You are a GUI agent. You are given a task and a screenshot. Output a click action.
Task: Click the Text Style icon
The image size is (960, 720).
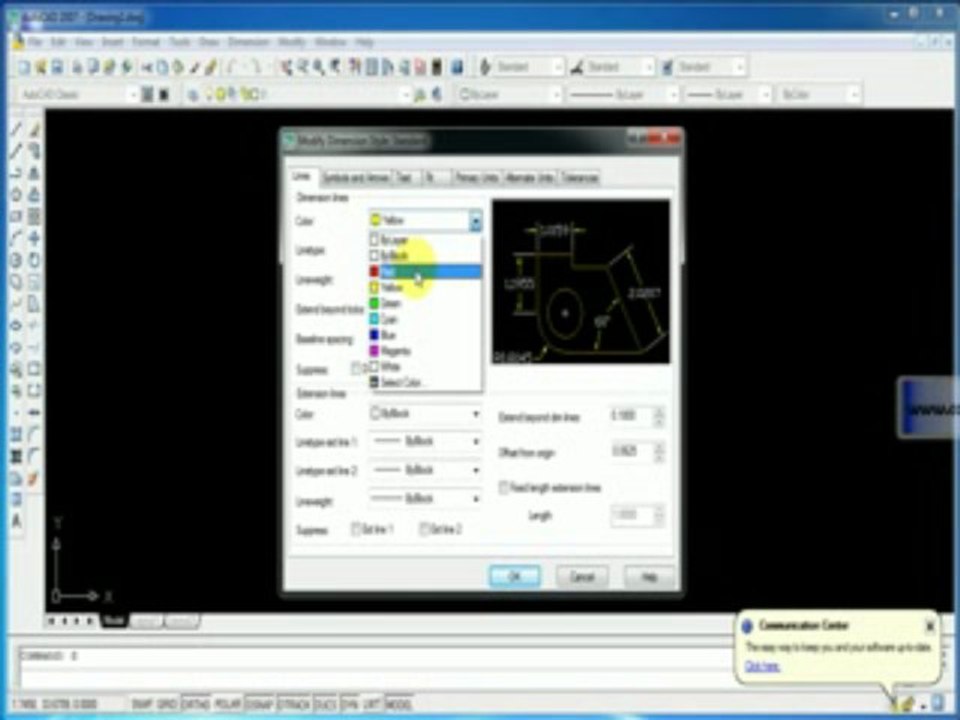[x=485, y=67]
